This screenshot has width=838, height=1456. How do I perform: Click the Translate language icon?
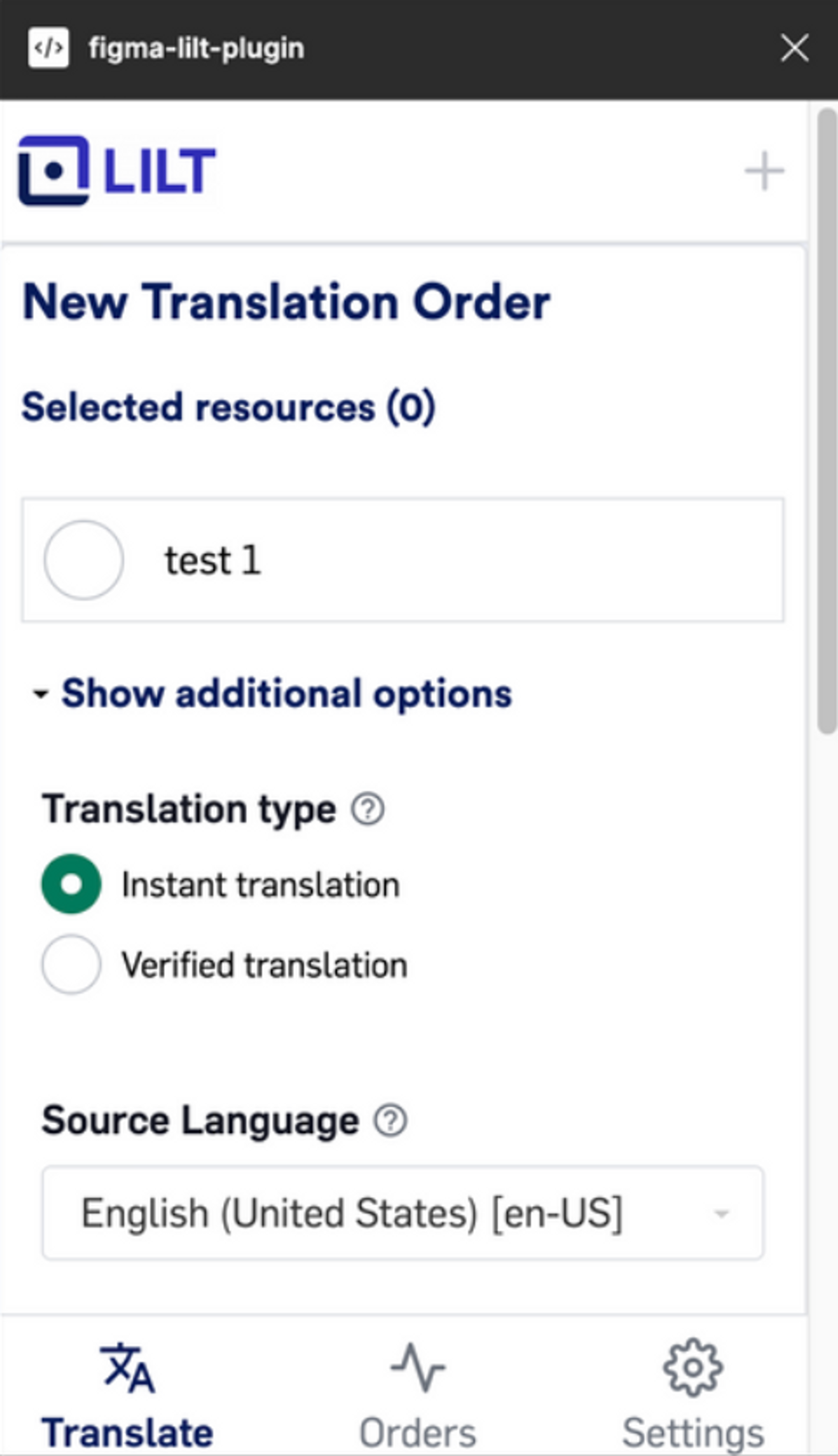(x=128, y=1367)
